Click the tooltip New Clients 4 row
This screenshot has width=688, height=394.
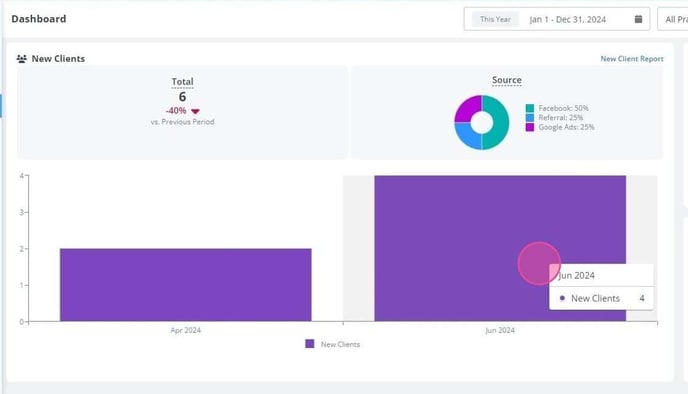pyautogui.click(x=602, y=298)
